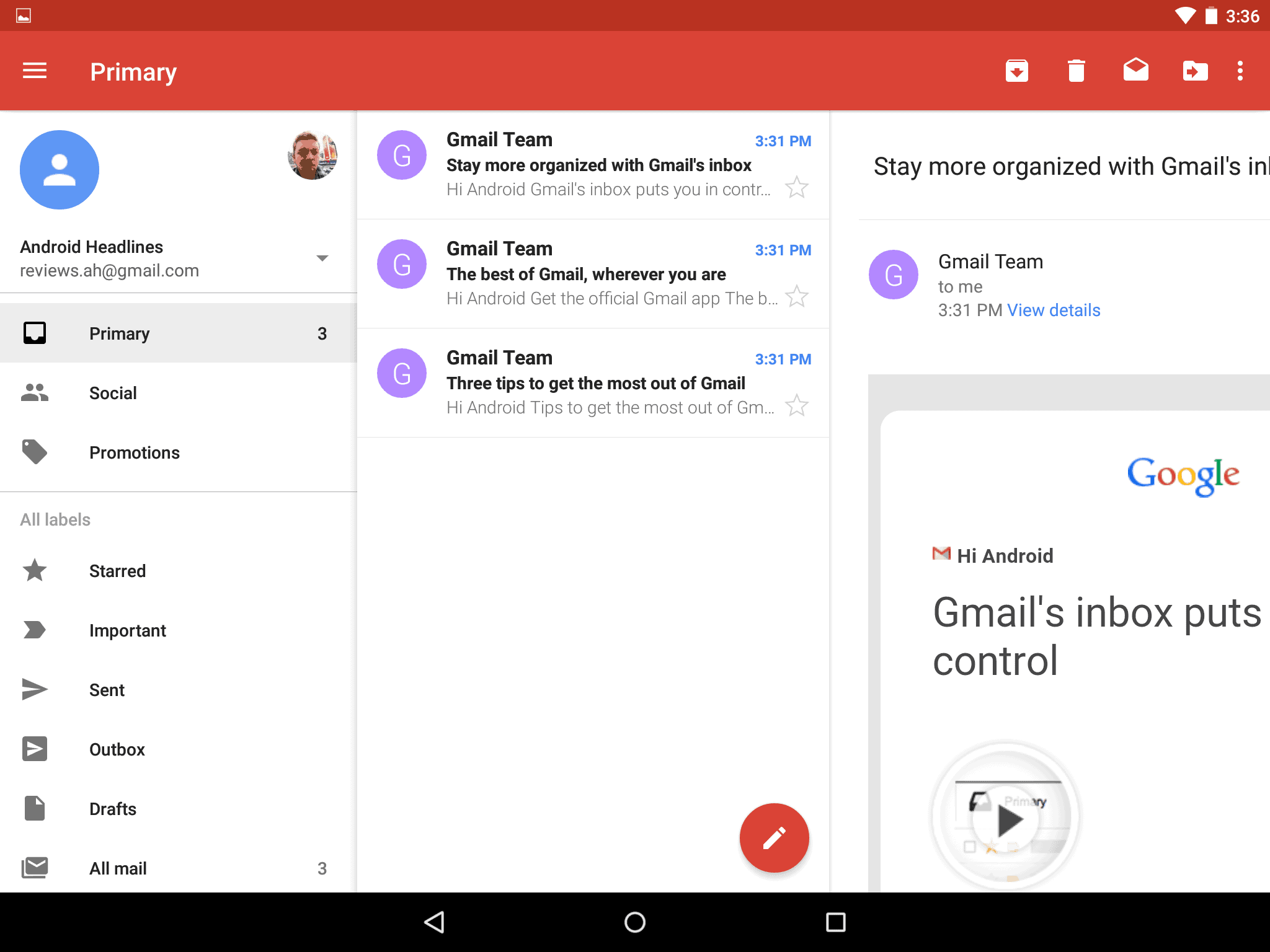Switch to the secondary account photo
Screen dimensions: 1270x952
pyautogui.click(x=312, y=155)
